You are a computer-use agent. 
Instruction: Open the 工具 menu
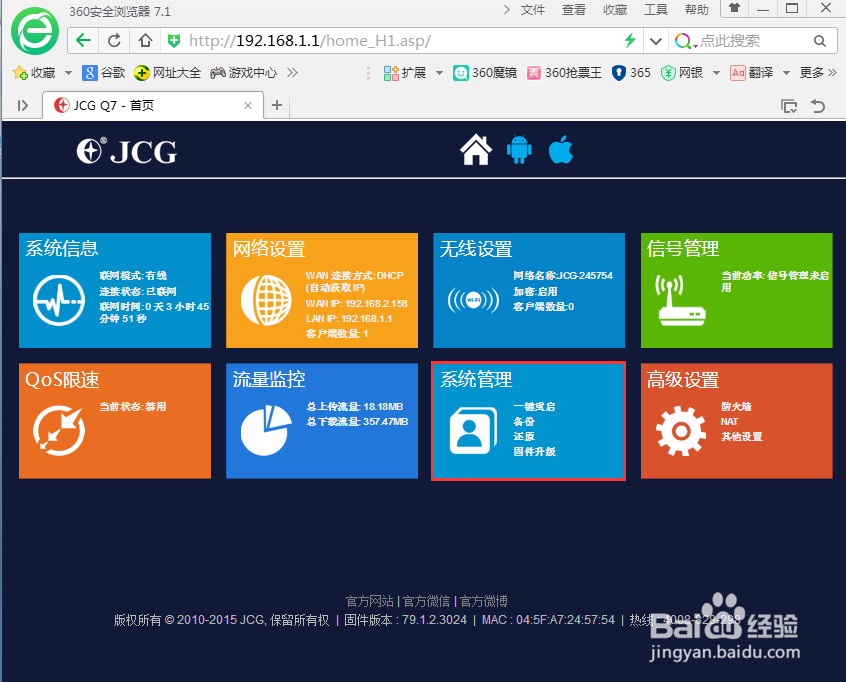point(655,9)
